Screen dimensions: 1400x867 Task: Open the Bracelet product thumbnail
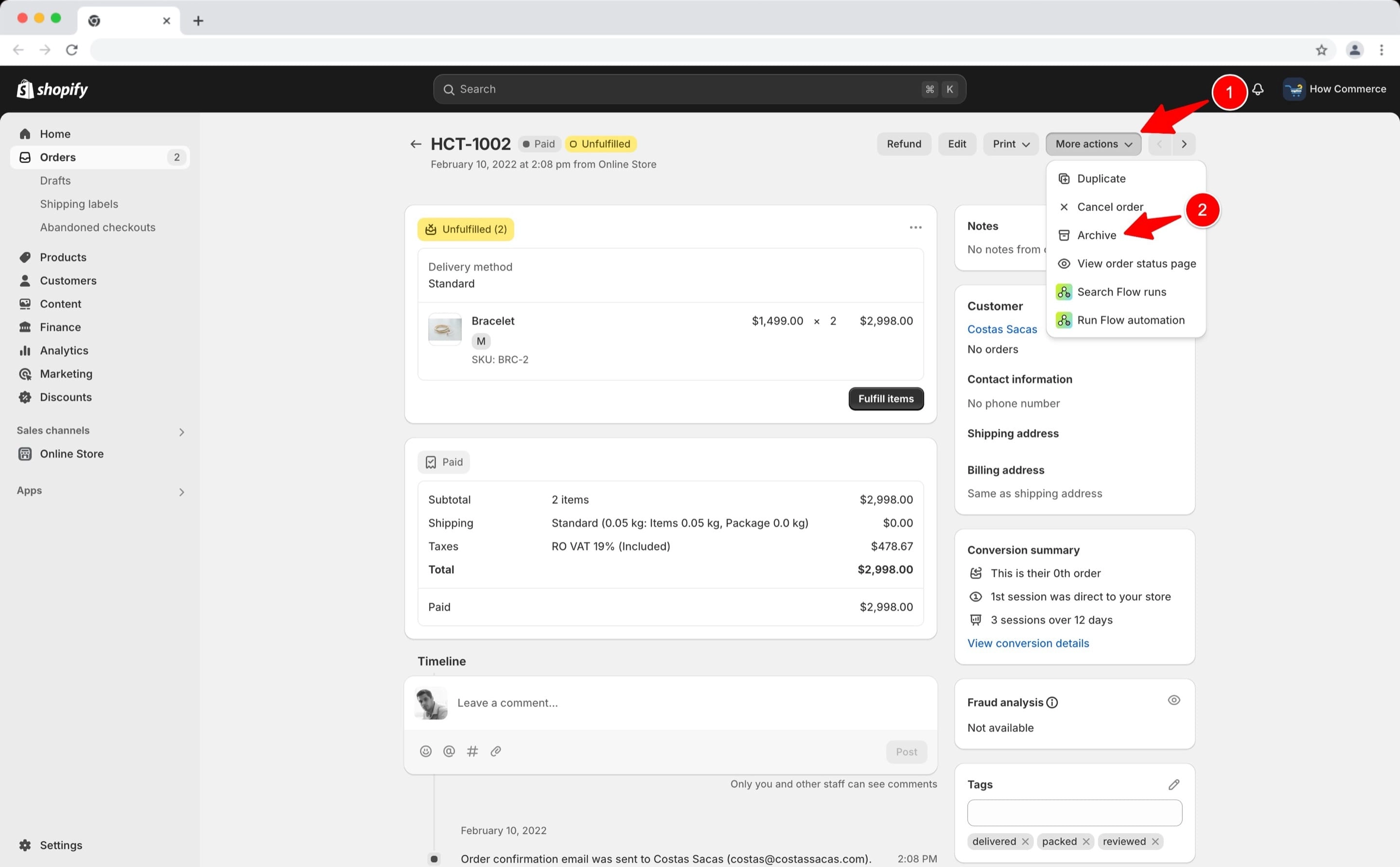(x=444, y=329)
